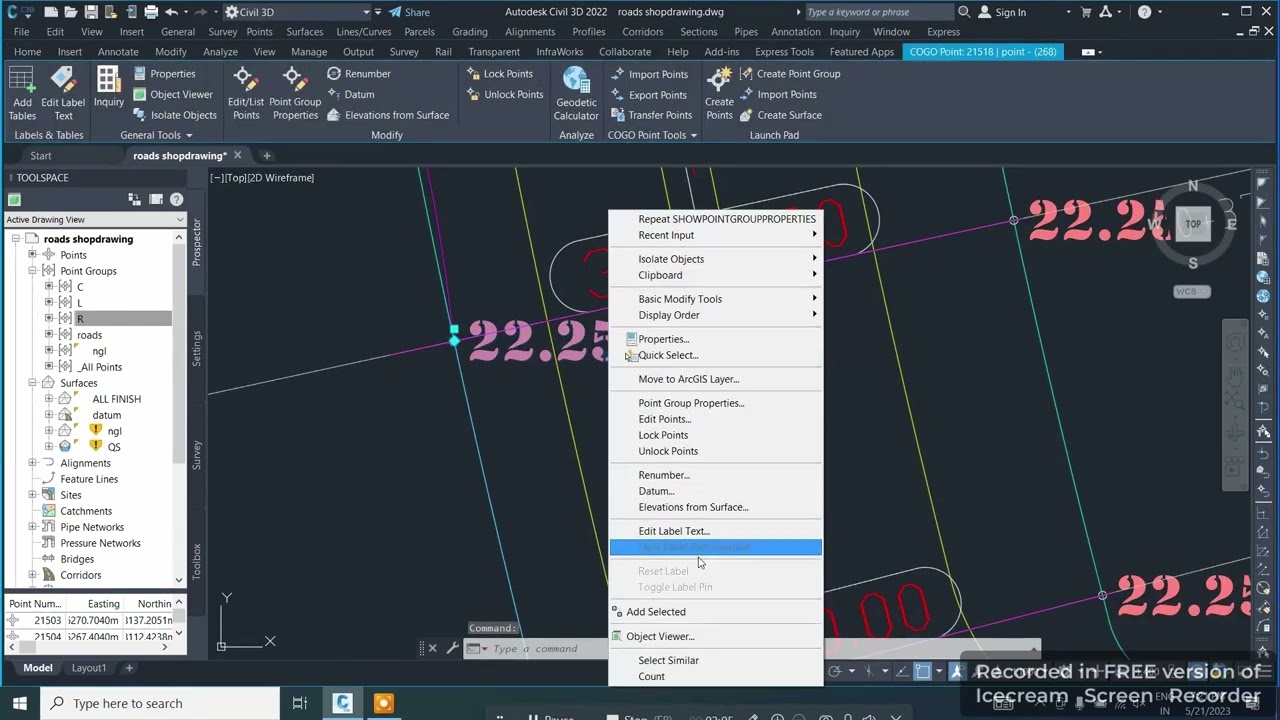Click the Start drawing tab
Screen dimensions: 1280x720
coord(41,156)
